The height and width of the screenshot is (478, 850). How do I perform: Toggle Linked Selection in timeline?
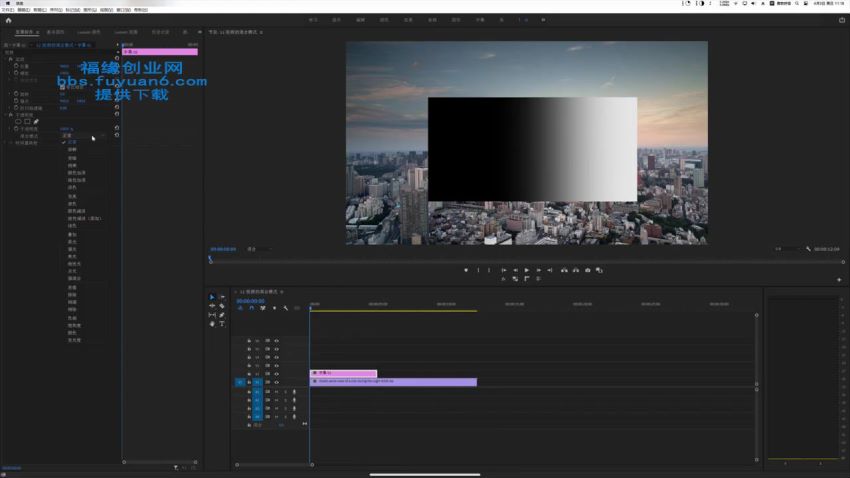263,308
